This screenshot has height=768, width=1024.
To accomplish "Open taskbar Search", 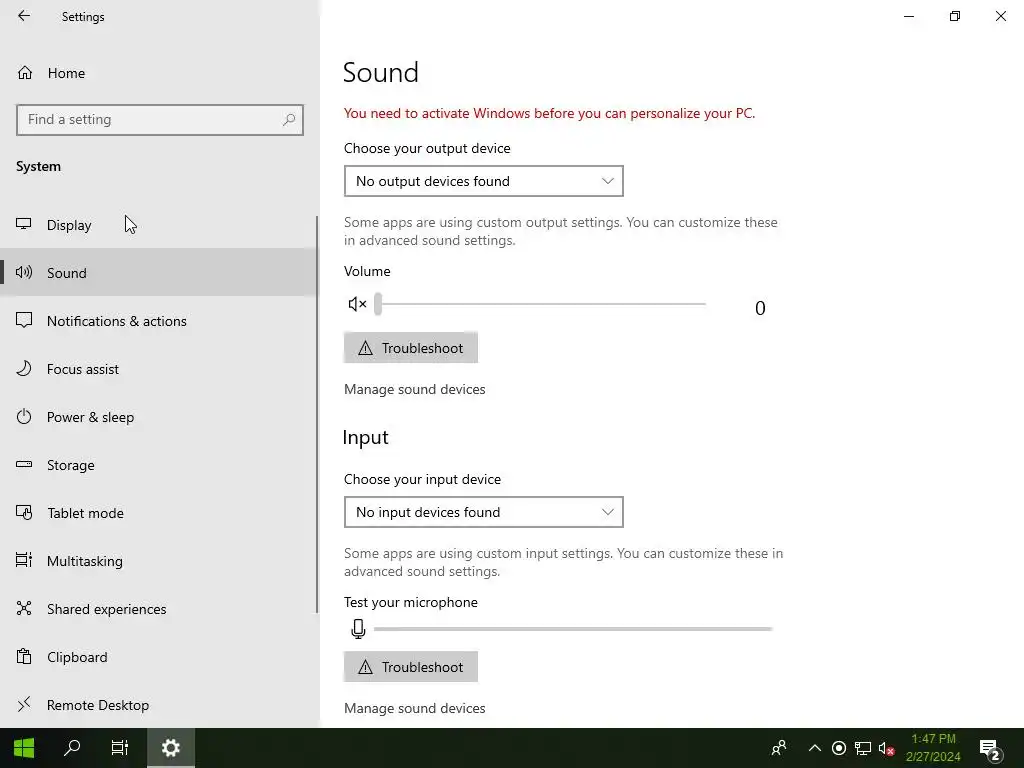I will pos(72,748).
